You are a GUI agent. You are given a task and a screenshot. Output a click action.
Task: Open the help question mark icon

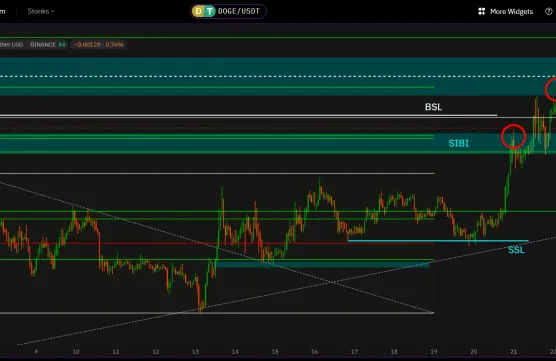click(549, 12)
